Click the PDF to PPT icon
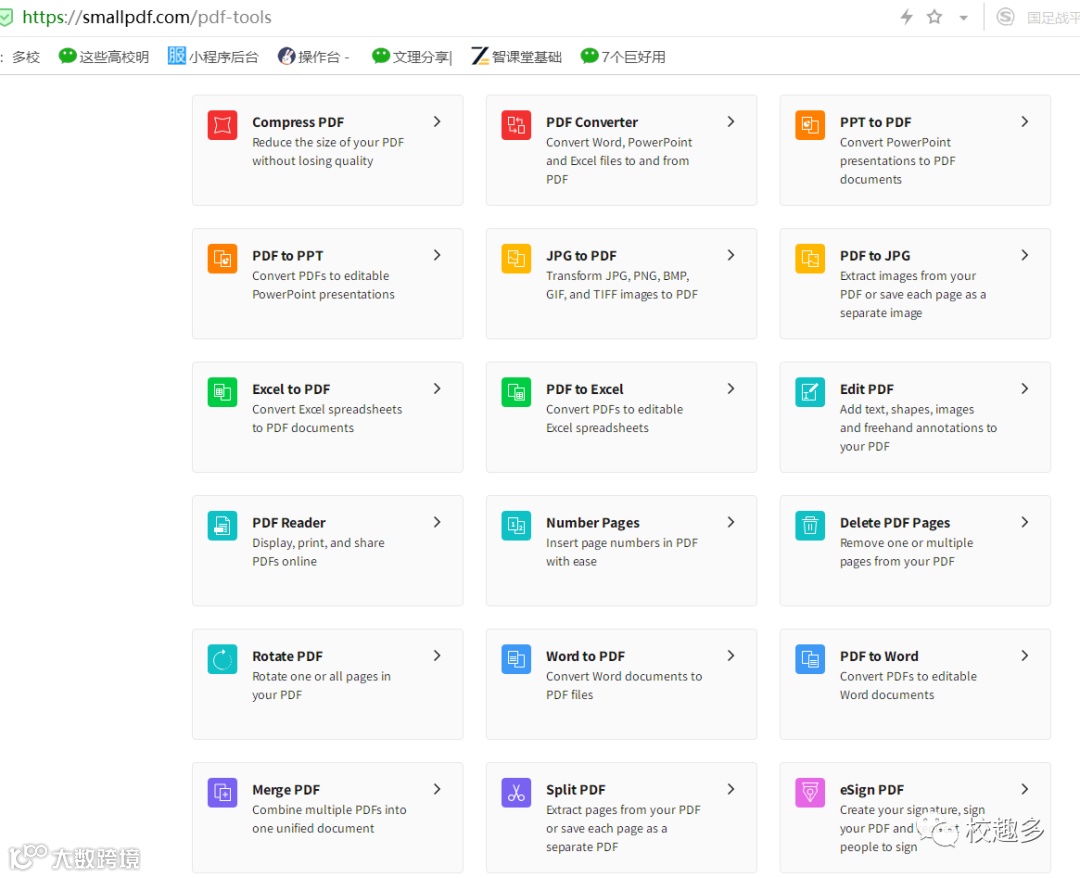 click(222, 258)
